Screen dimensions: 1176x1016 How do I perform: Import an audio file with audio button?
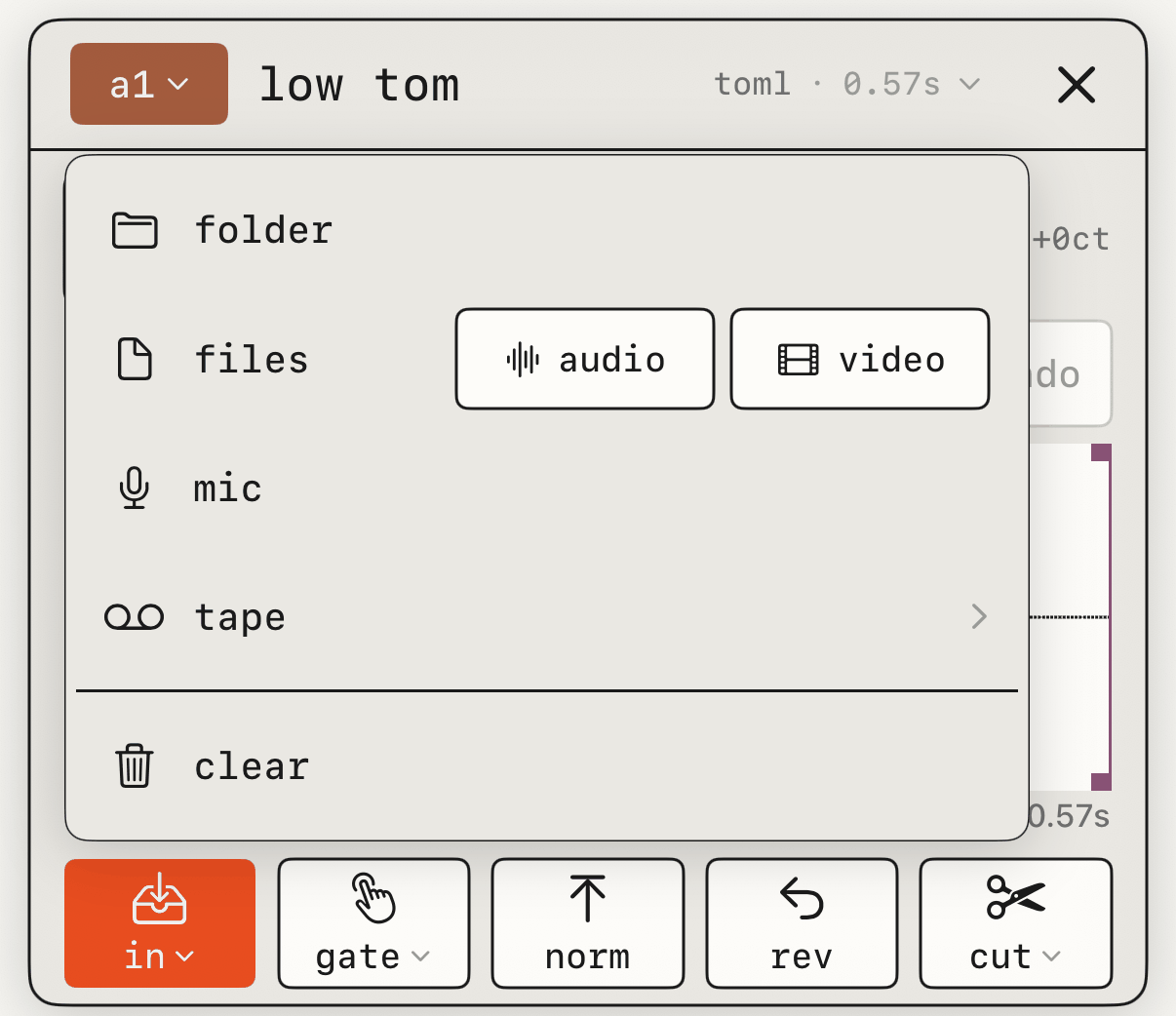coord(585,359)
